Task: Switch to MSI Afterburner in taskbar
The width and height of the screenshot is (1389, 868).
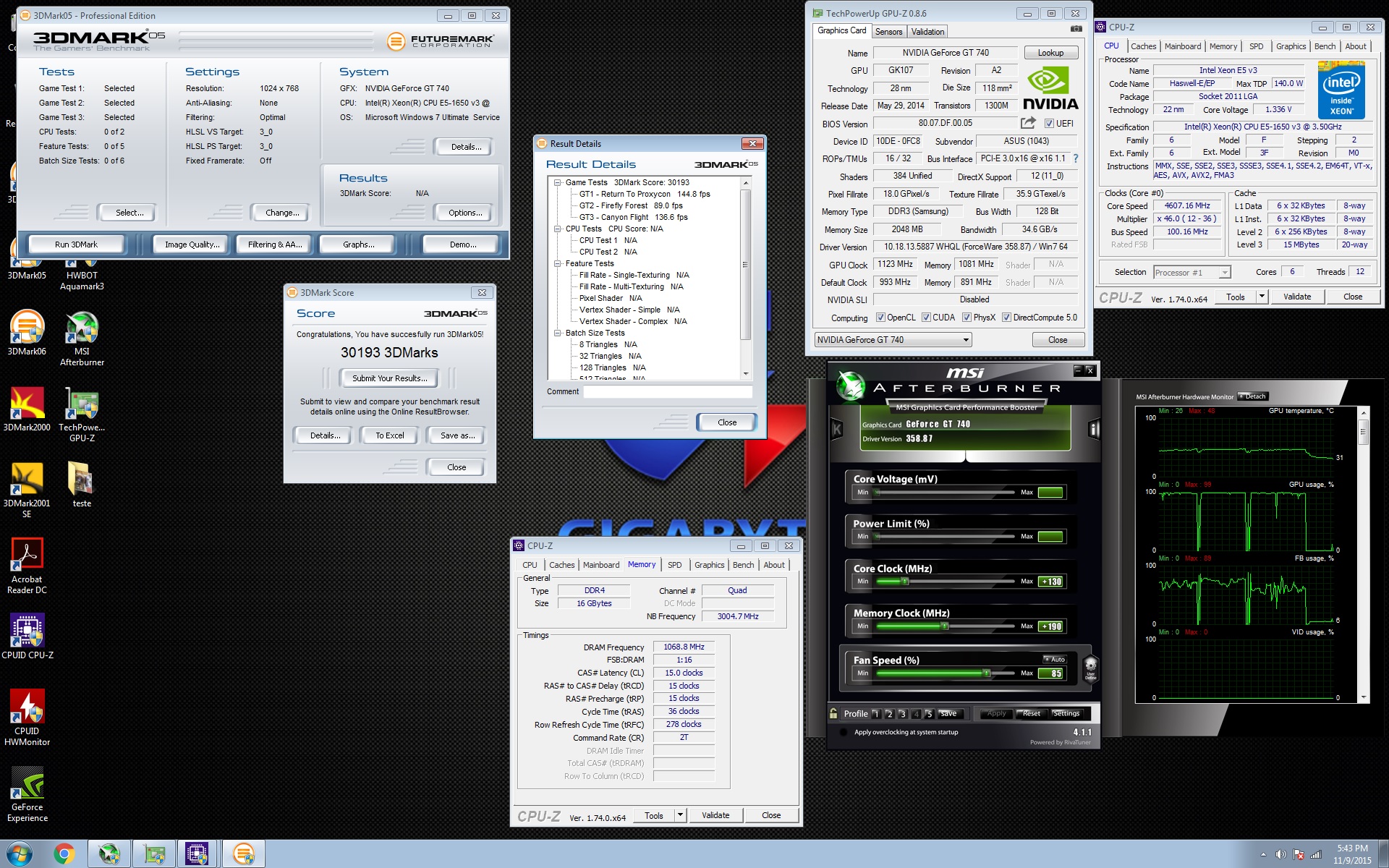Action: 109,854
